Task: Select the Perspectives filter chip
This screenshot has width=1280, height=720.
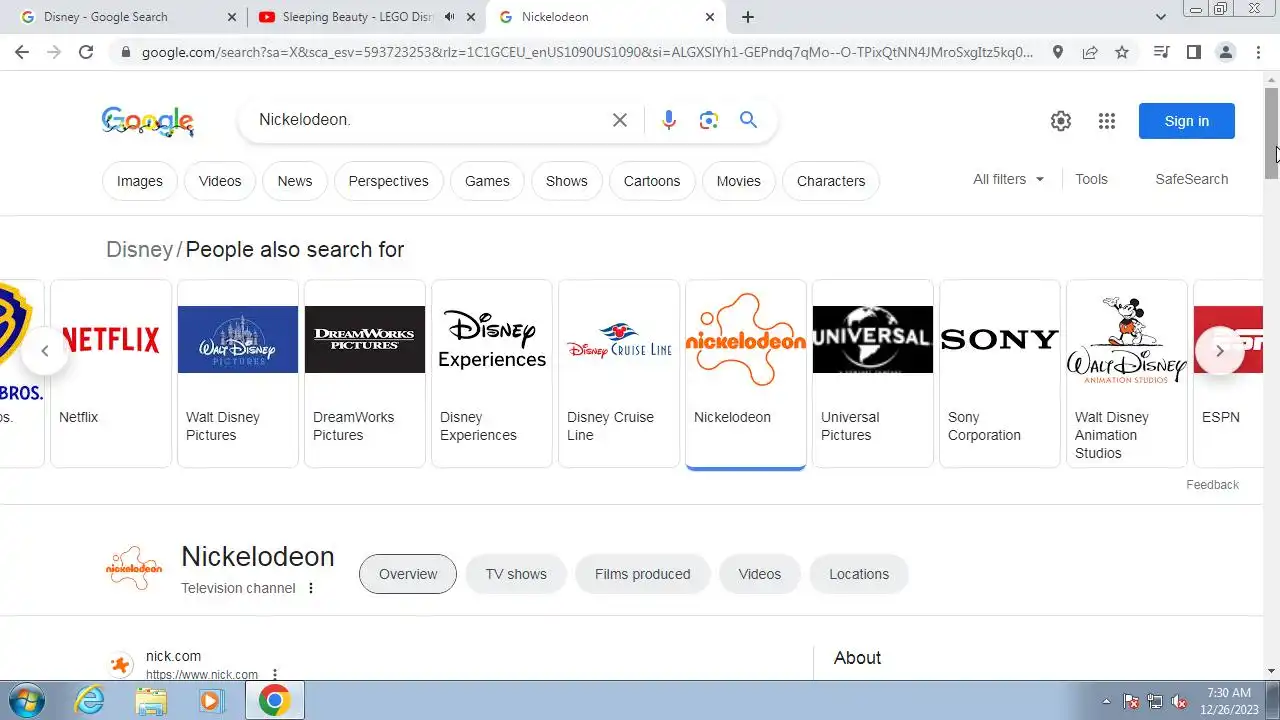Action: [388, 181]
